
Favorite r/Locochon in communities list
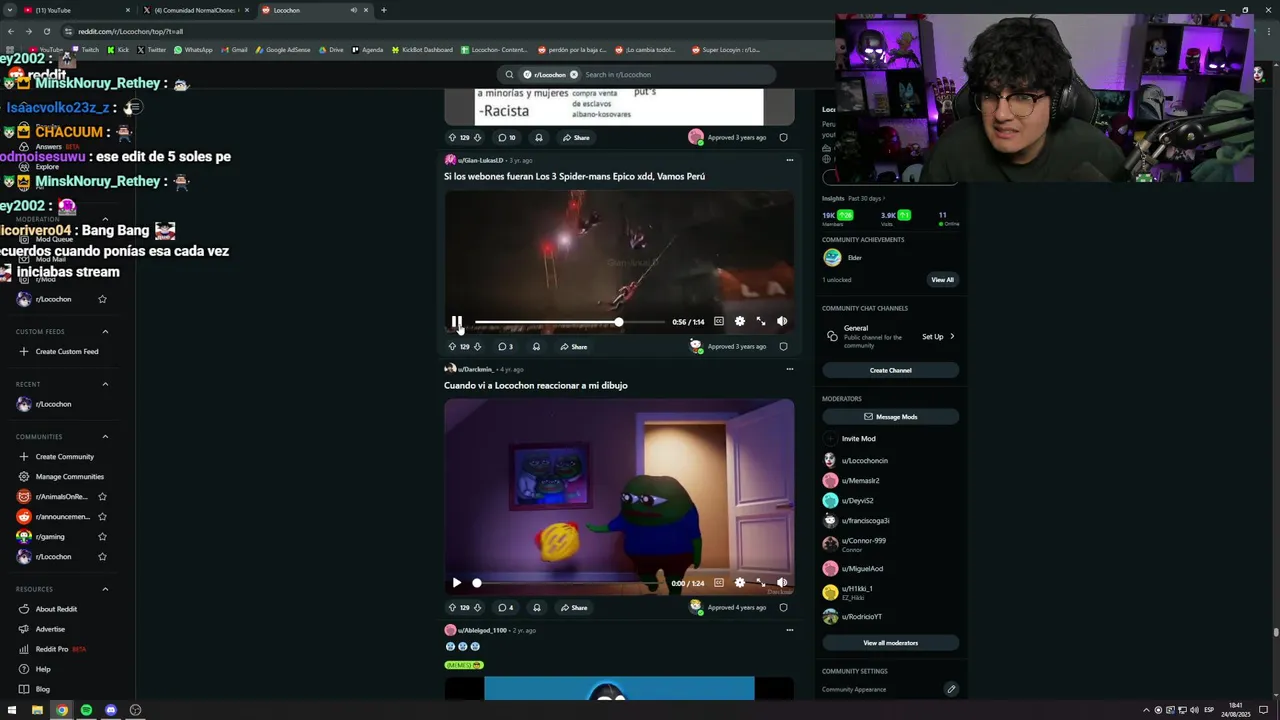[102, 557]
